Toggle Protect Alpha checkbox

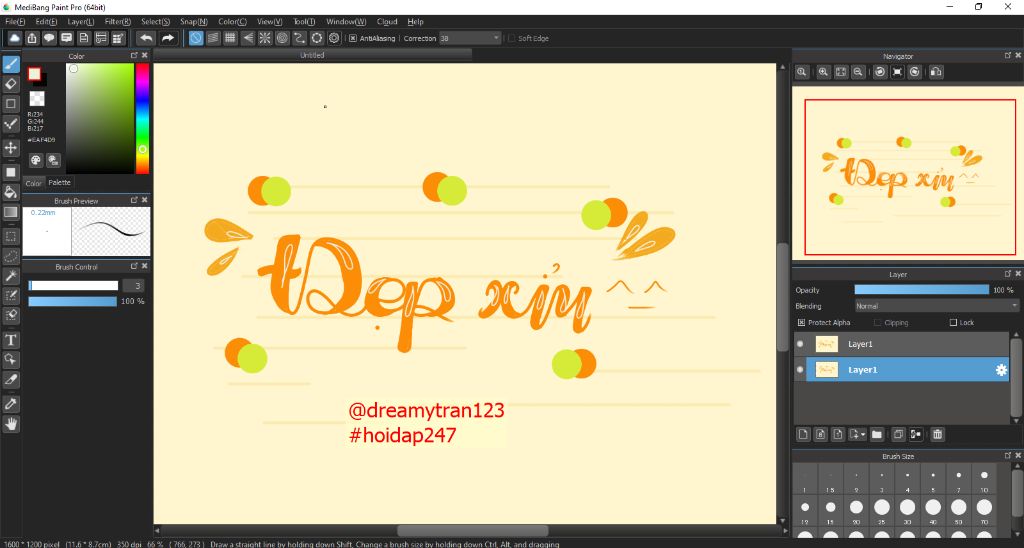(801, 322)
